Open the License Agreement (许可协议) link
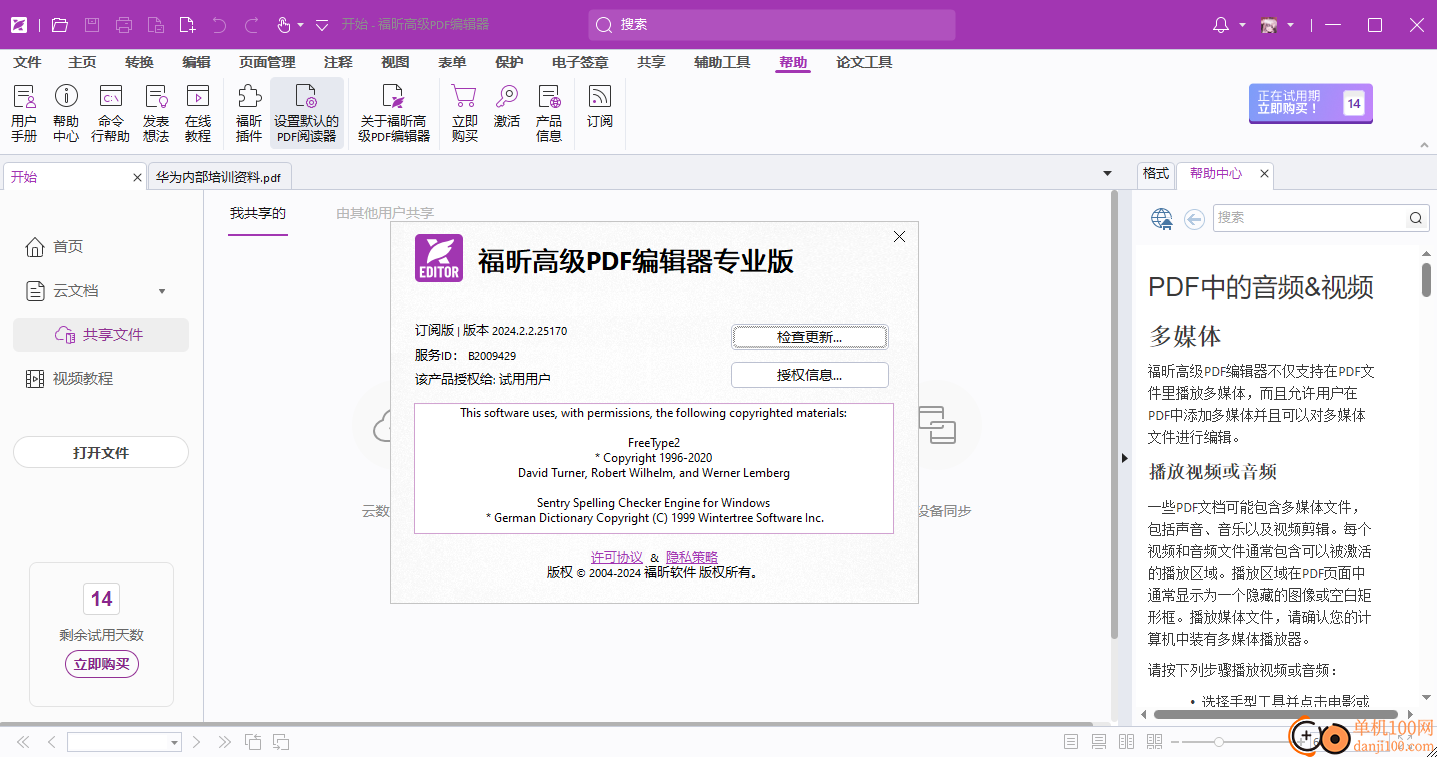The height and width of the screenshot is (757, 1437). point(617,557)
